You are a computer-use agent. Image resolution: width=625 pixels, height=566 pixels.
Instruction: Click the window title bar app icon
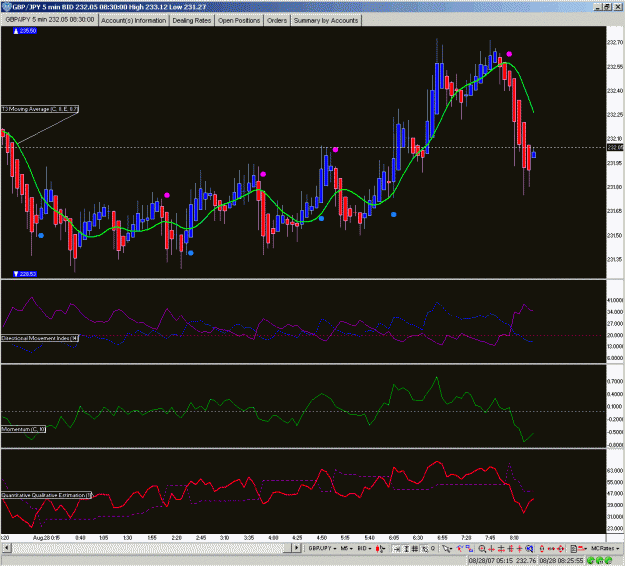click(6, 7)
